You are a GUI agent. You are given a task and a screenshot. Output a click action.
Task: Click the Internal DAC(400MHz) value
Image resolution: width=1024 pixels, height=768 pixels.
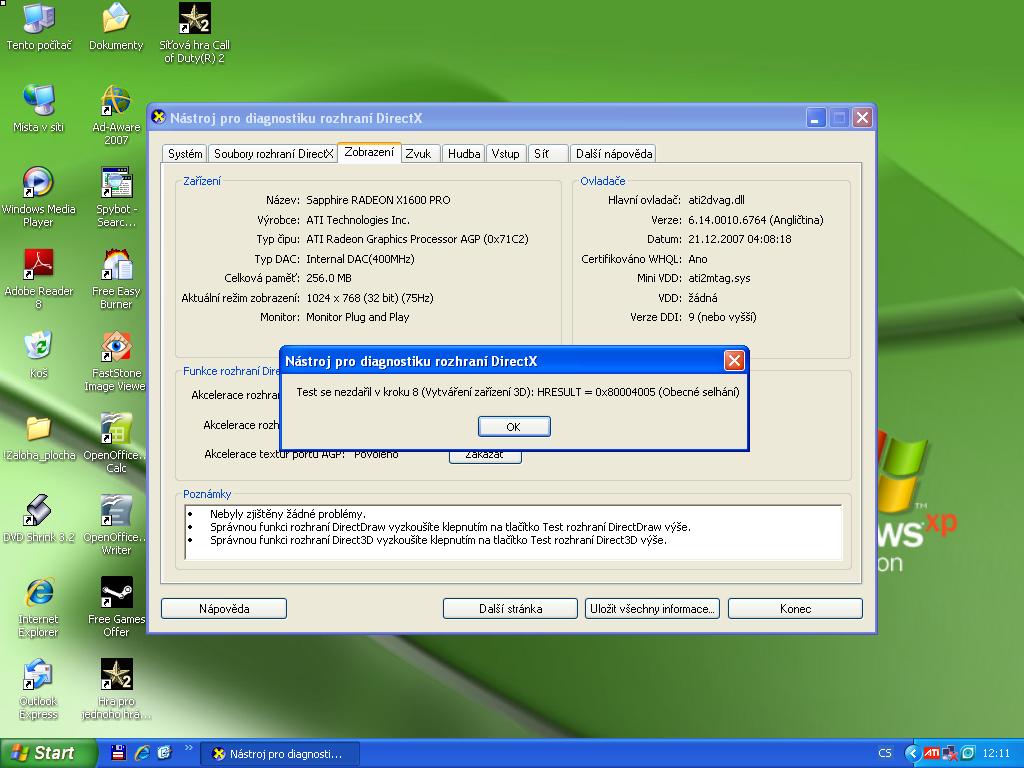[x=360, y=259]
